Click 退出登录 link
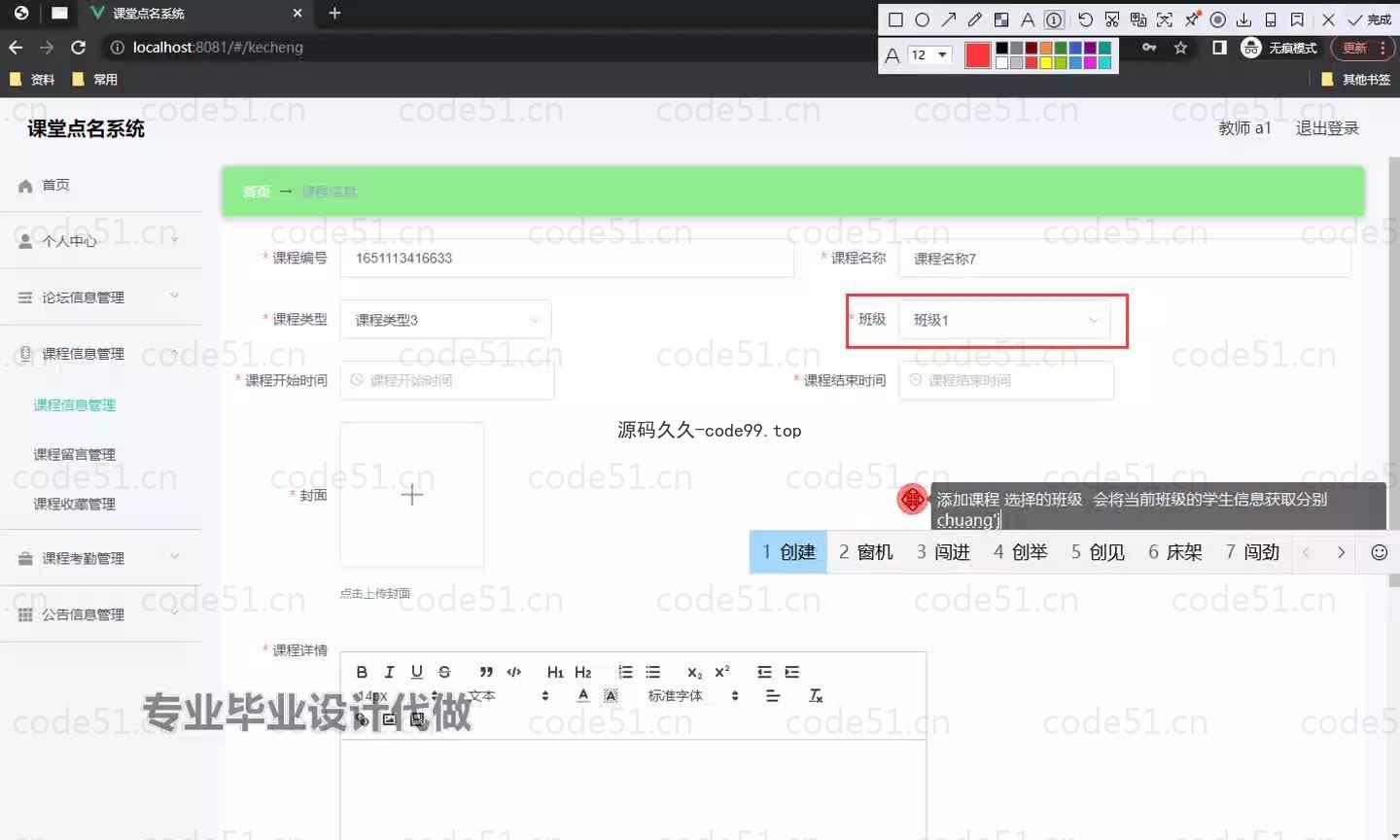Image resolution: width=1400 pixels, height=840 pixels. [x=1327, y=128]
